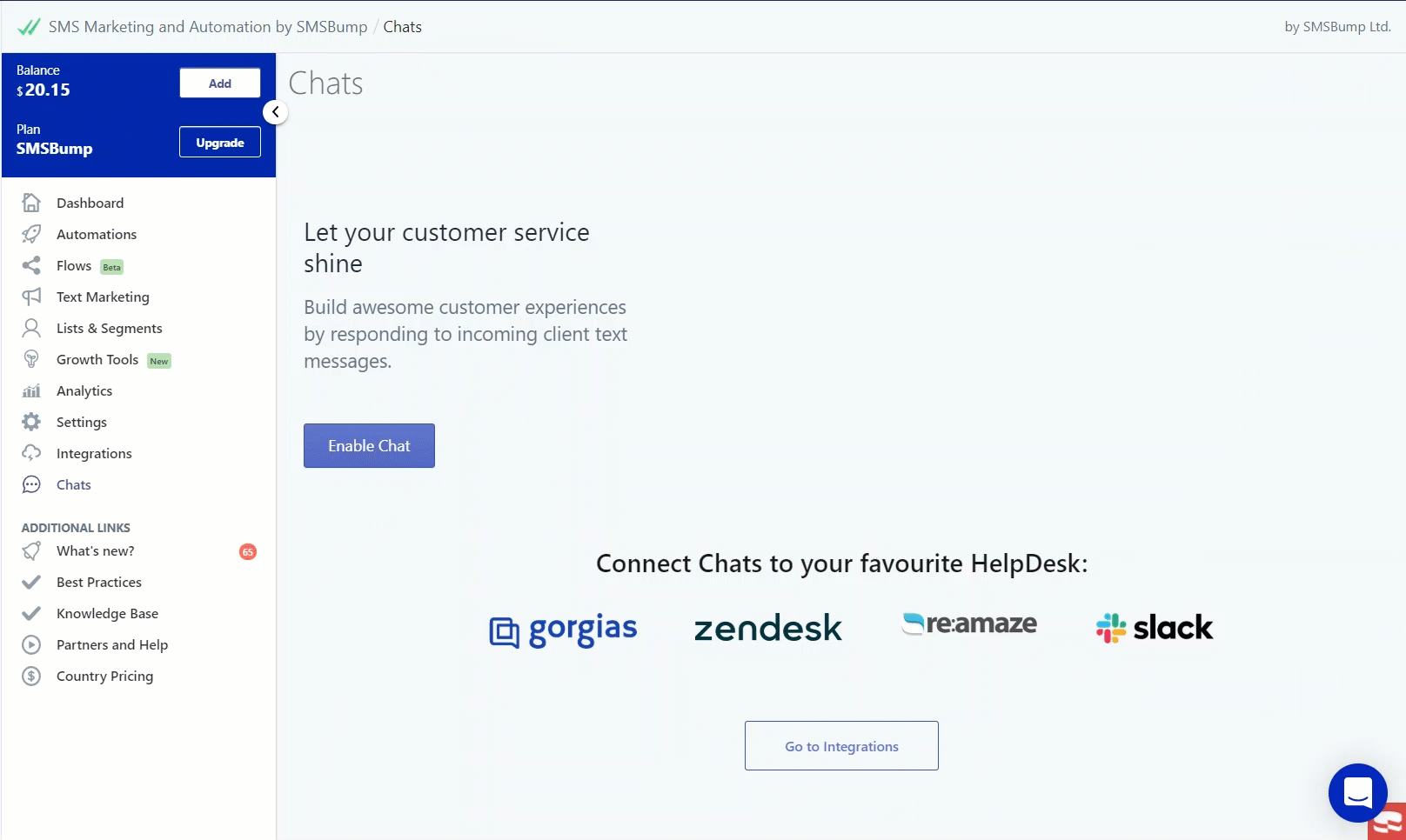Click the Settings gear icon
Image resolution: width=1406 pixels, height=840 pixels.
click(x=31, y=422)
